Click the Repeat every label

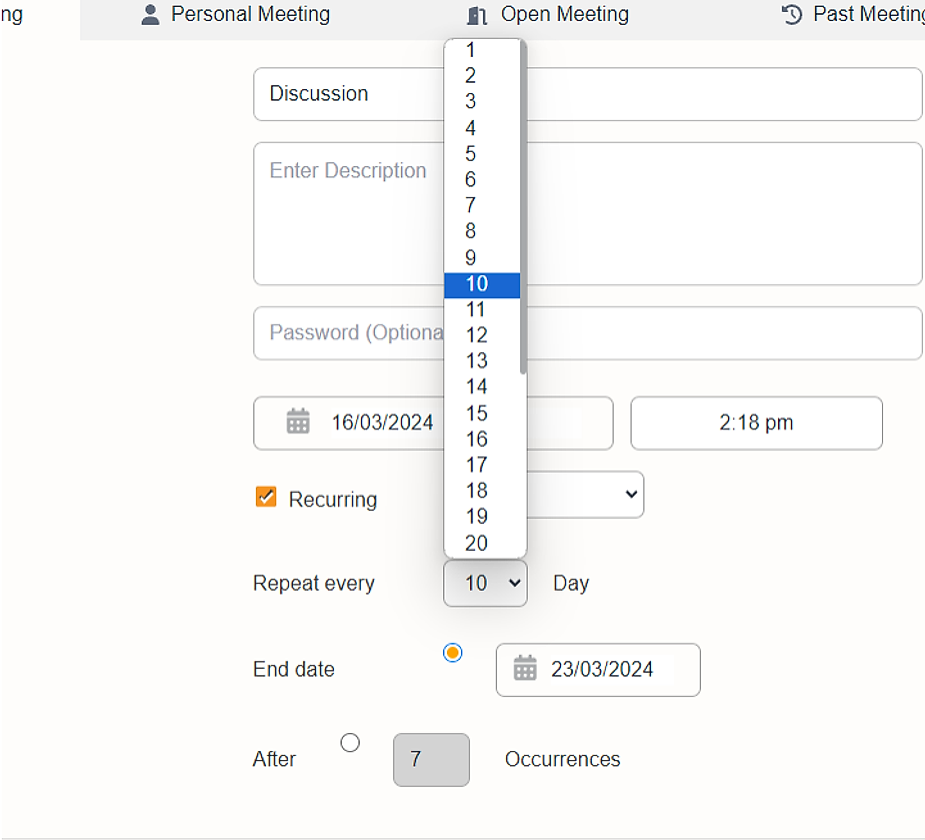[x=314, y=583]
